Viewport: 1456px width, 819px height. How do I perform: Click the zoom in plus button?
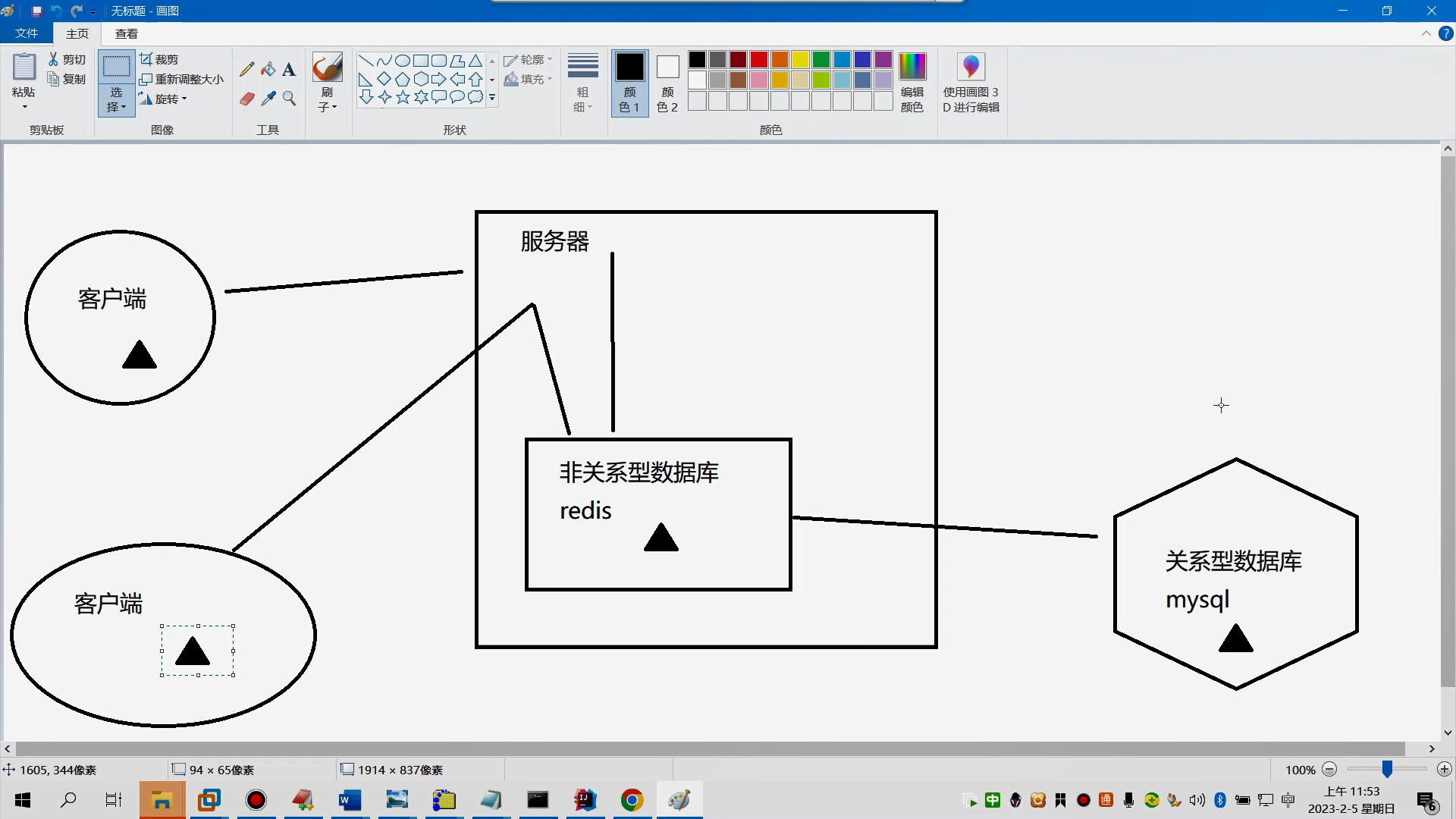(1444, 769)
